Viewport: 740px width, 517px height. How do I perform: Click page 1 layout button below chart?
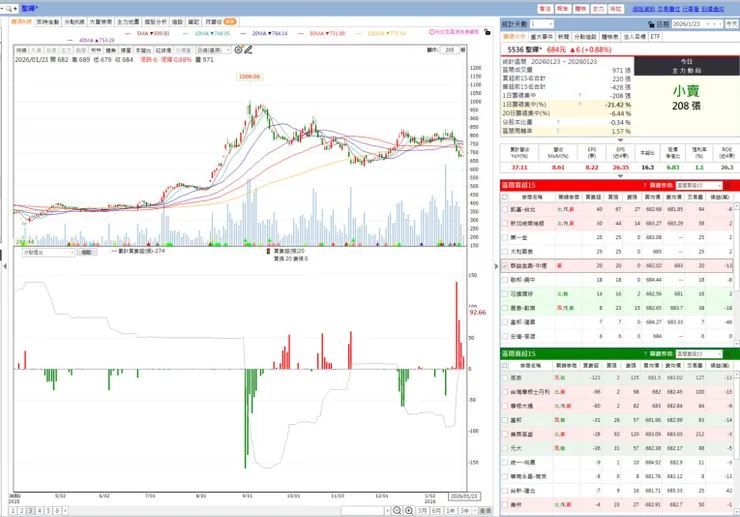click(x=13, y=510)
